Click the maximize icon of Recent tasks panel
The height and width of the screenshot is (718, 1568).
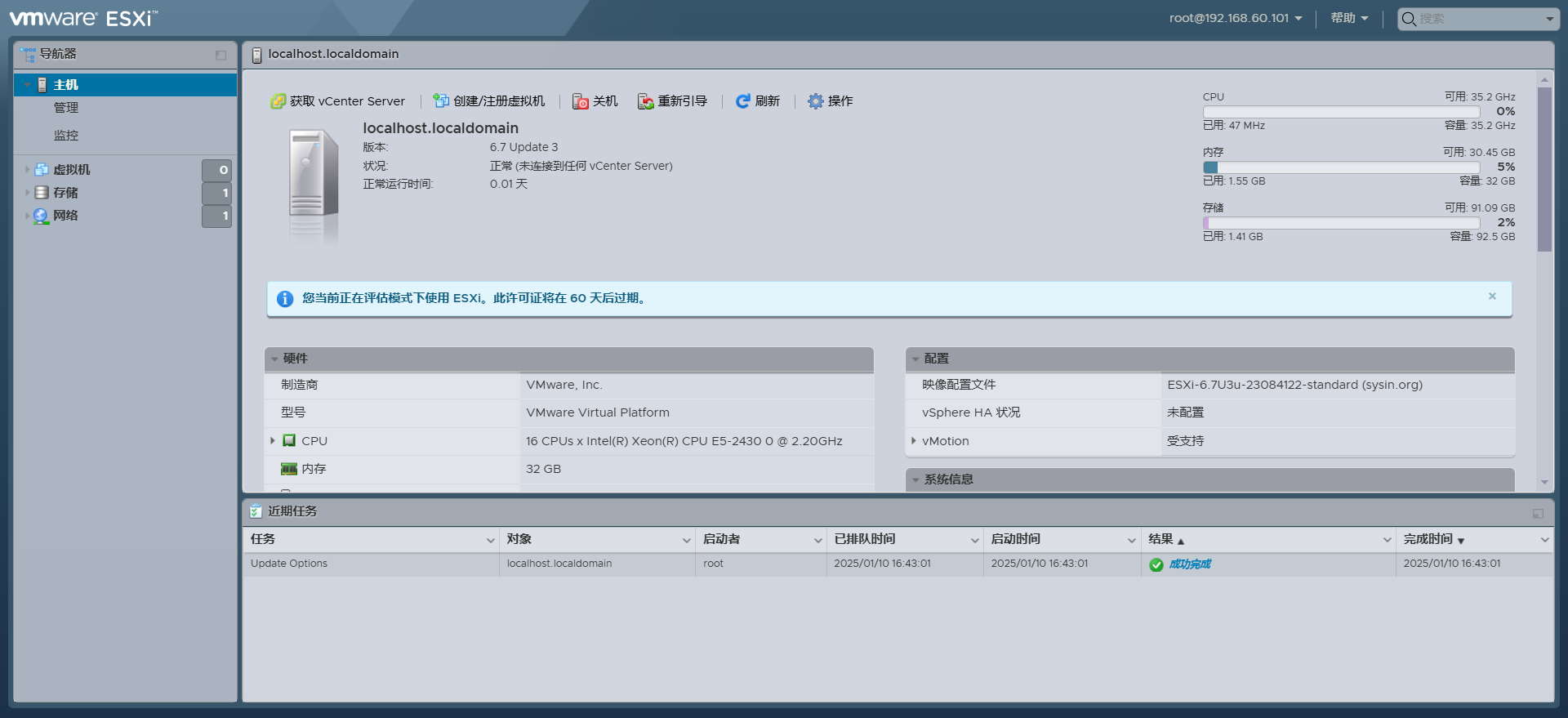(1538, 514)
